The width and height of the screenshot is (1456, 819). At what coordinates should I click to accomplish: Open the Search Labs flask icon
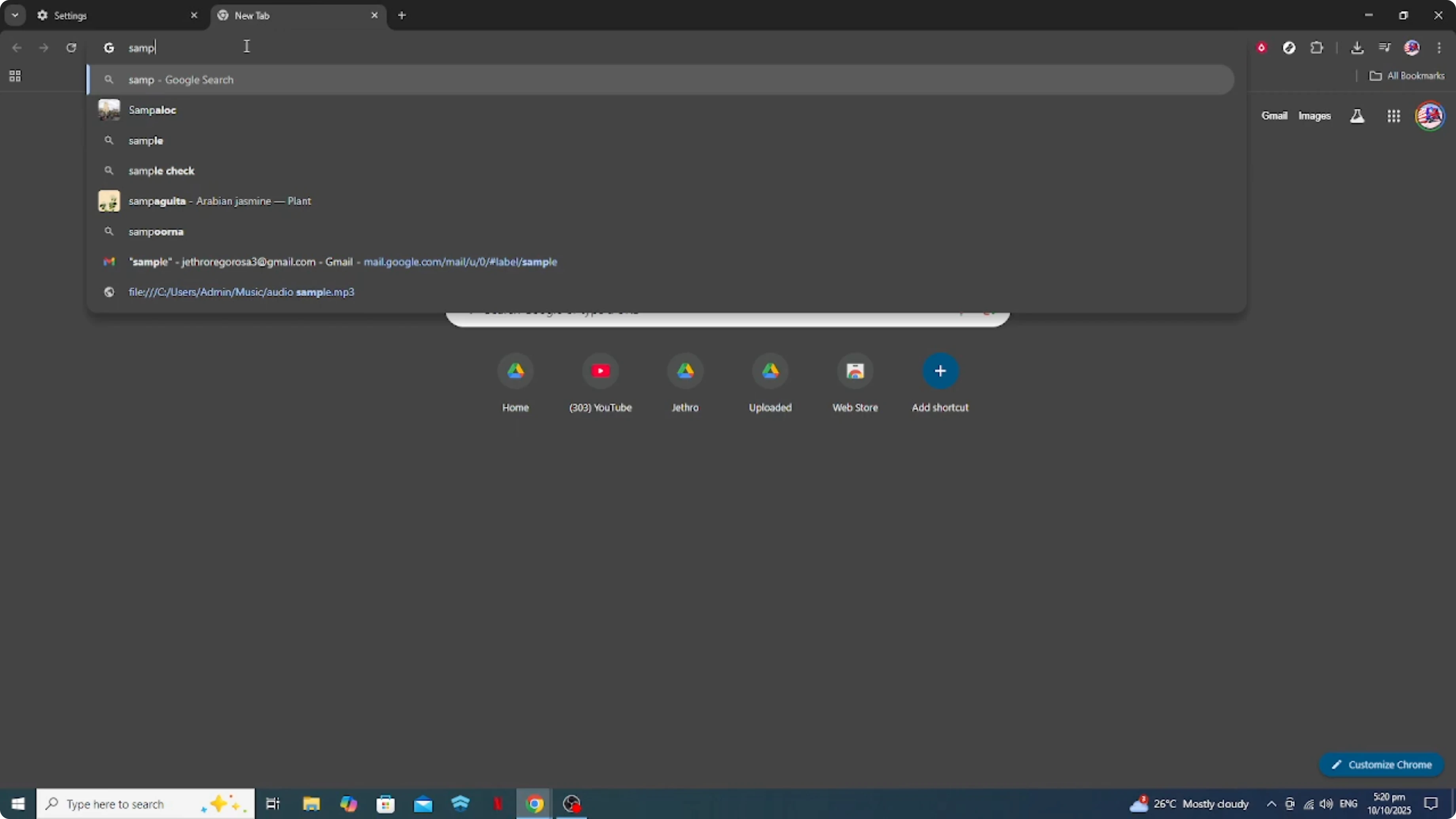pos(1357,116)
